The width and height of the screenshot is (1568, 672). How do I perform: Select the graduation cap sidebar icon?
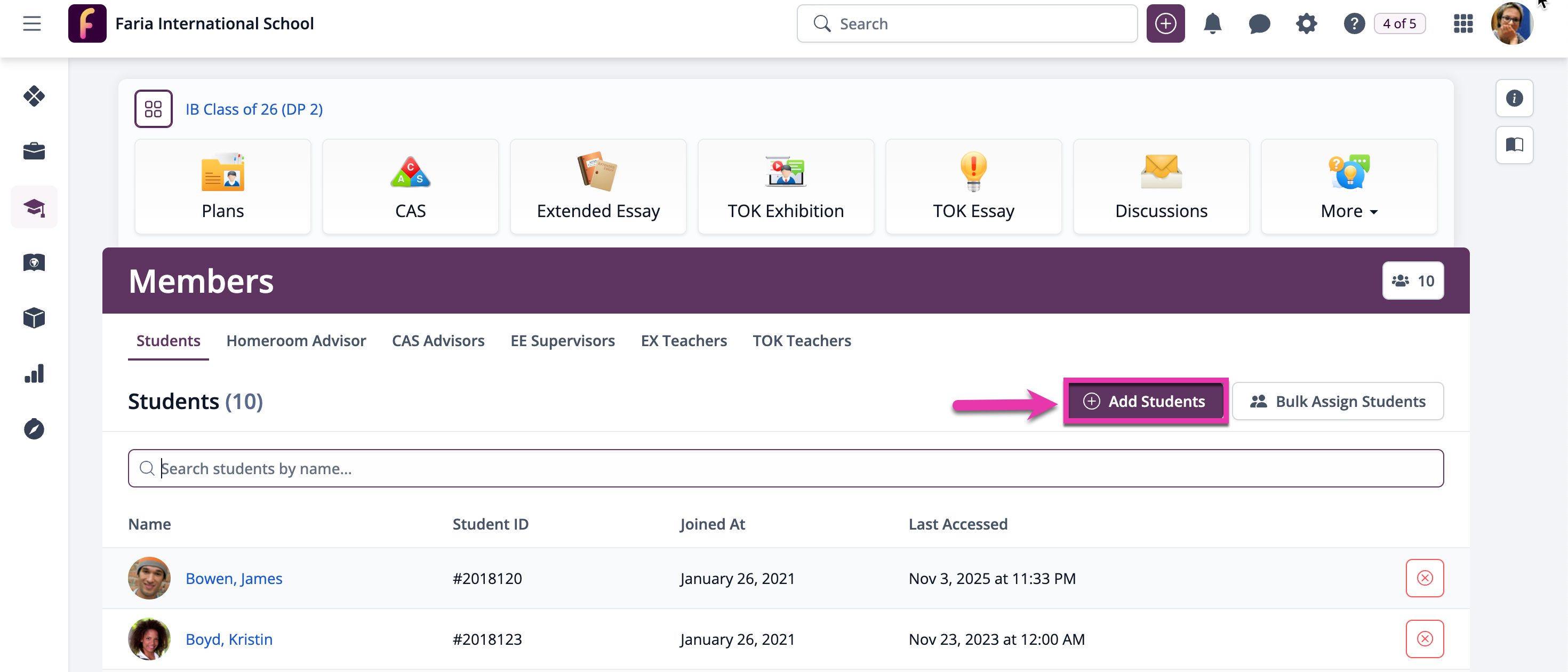[34, 207]
